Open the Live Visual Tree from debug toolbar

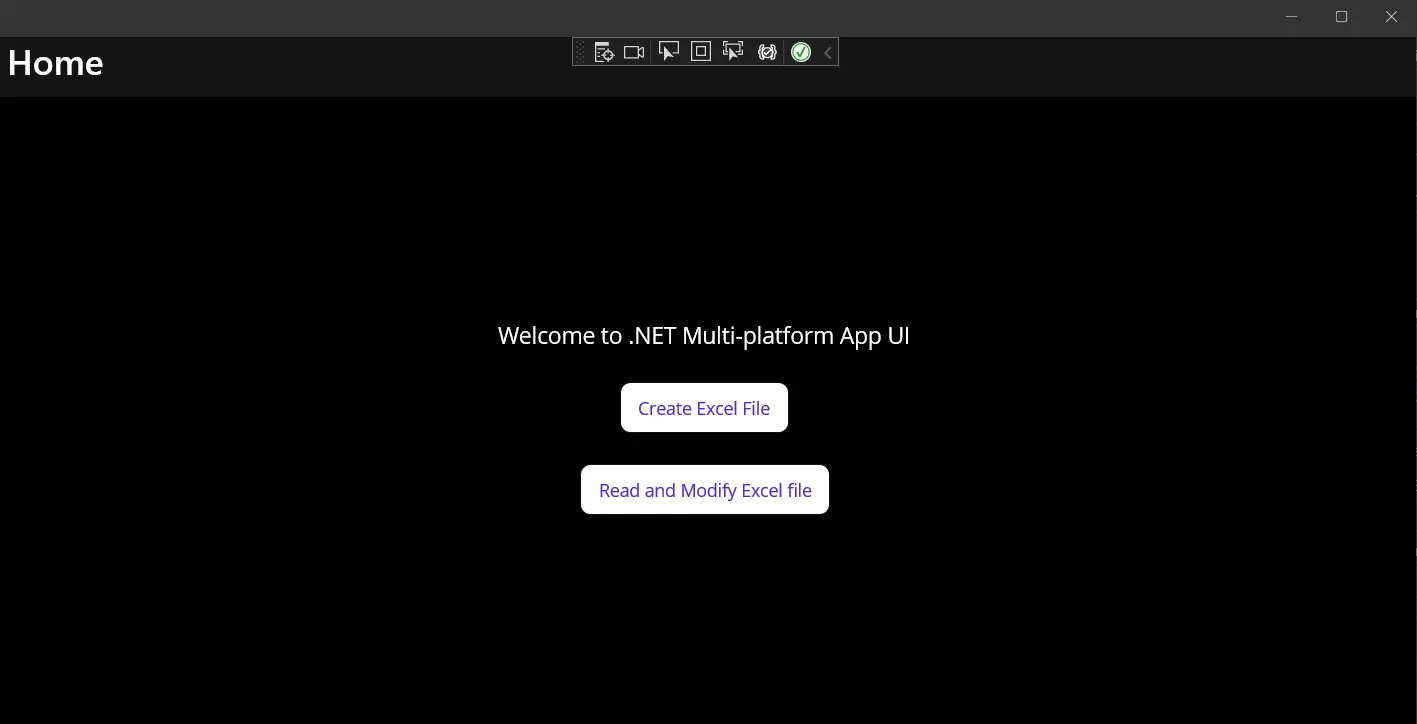pos(603,52)
